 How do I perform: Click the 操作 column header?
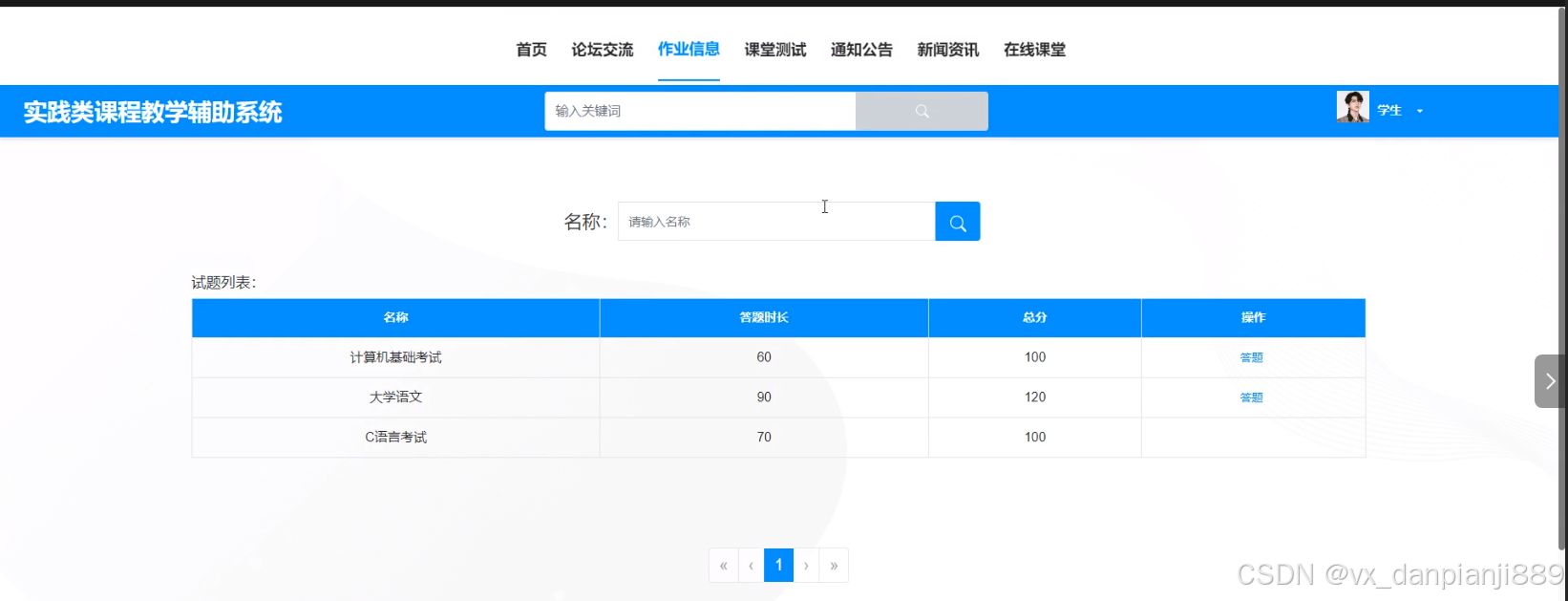1253,318
